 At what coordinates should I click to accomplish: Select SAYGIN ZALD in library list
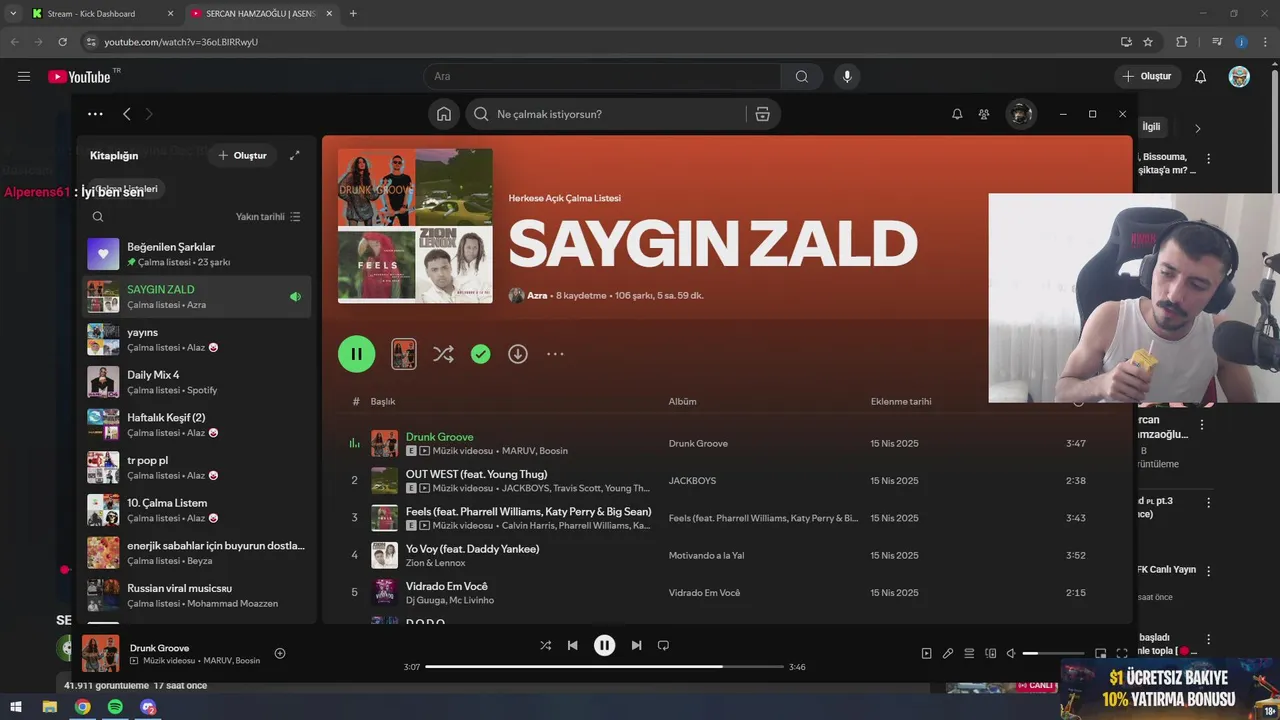(196, 296)
